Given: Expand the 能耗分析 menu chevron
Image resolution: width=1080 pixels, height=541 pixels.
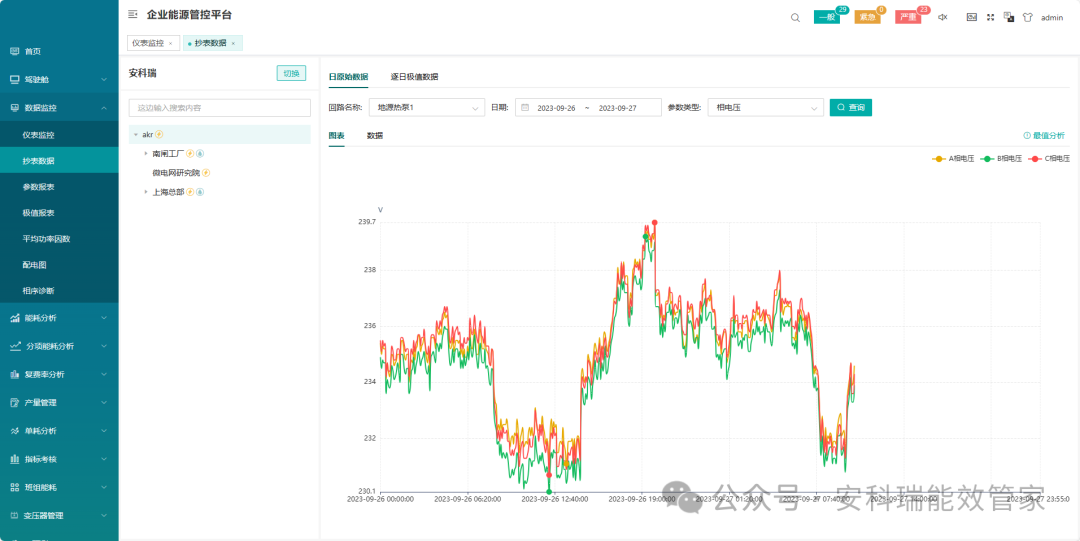Looking at the screenshot, I should point(104,318).
